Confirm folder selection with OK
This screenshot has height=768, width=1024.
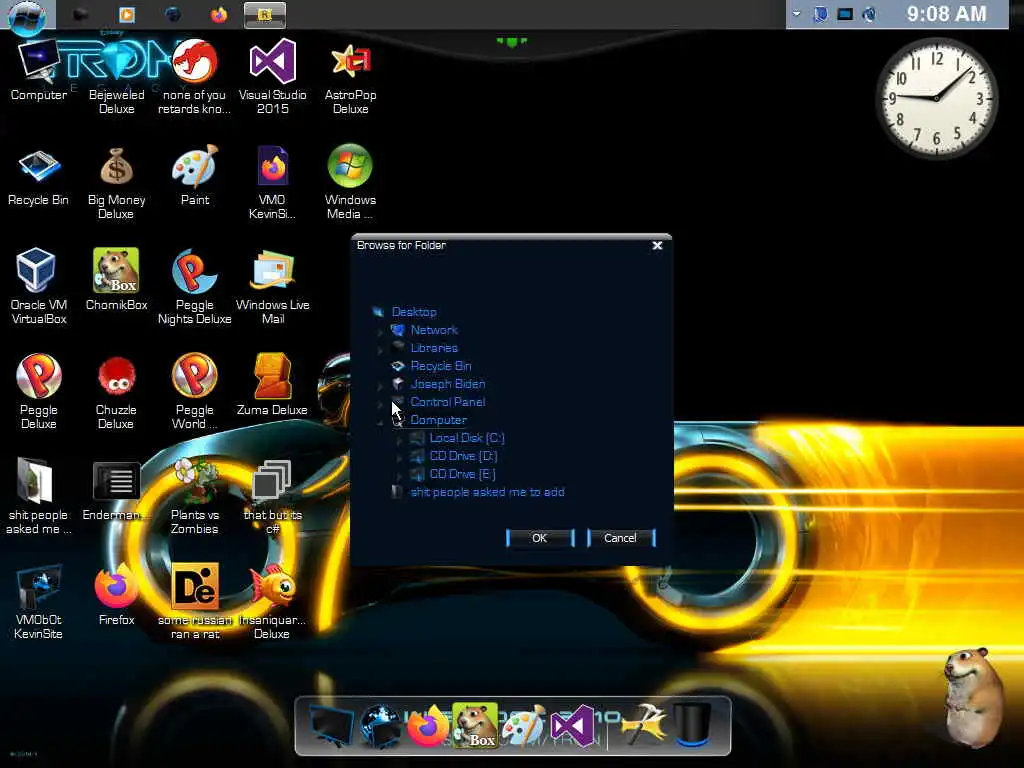pyautogui.click(x=539, y=538)
